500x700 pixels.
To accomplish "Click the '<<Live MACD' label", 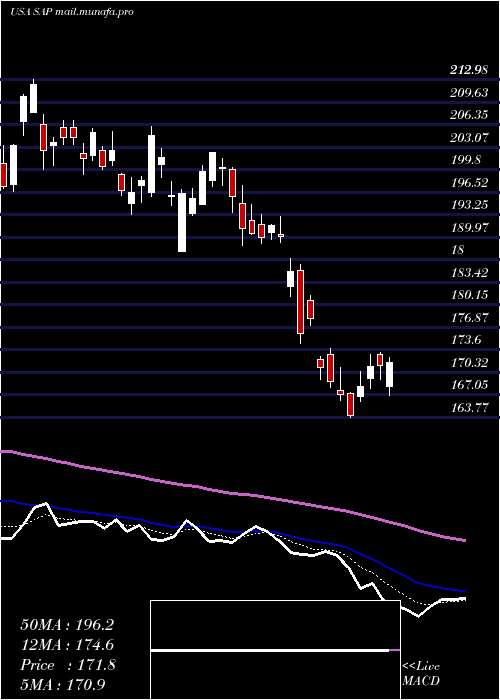I will [x=421, y=674].
